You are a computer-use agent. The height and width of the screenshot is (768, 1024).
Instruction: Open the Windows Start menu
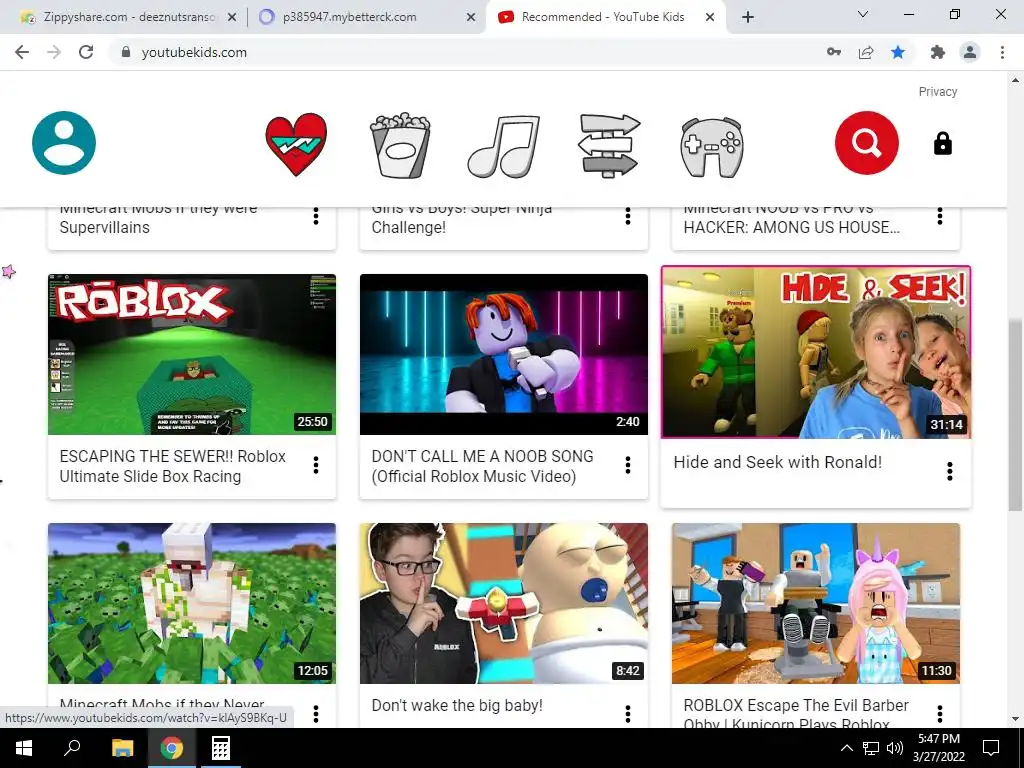[24, 748]
